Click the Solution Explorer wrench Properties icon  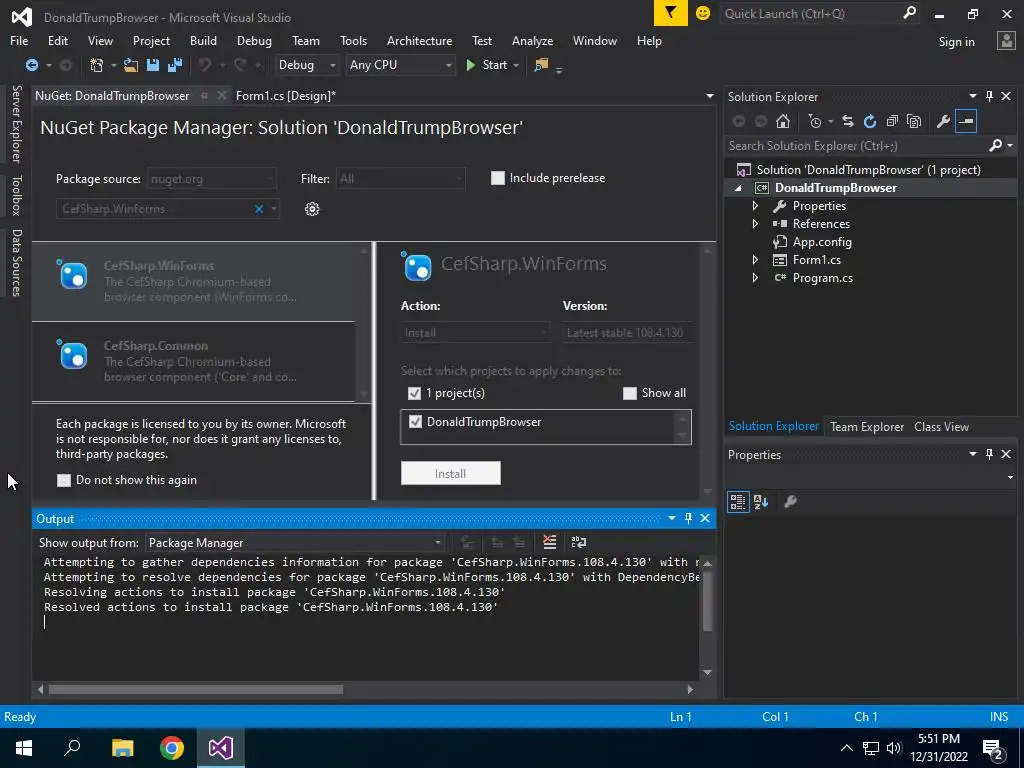943,121
